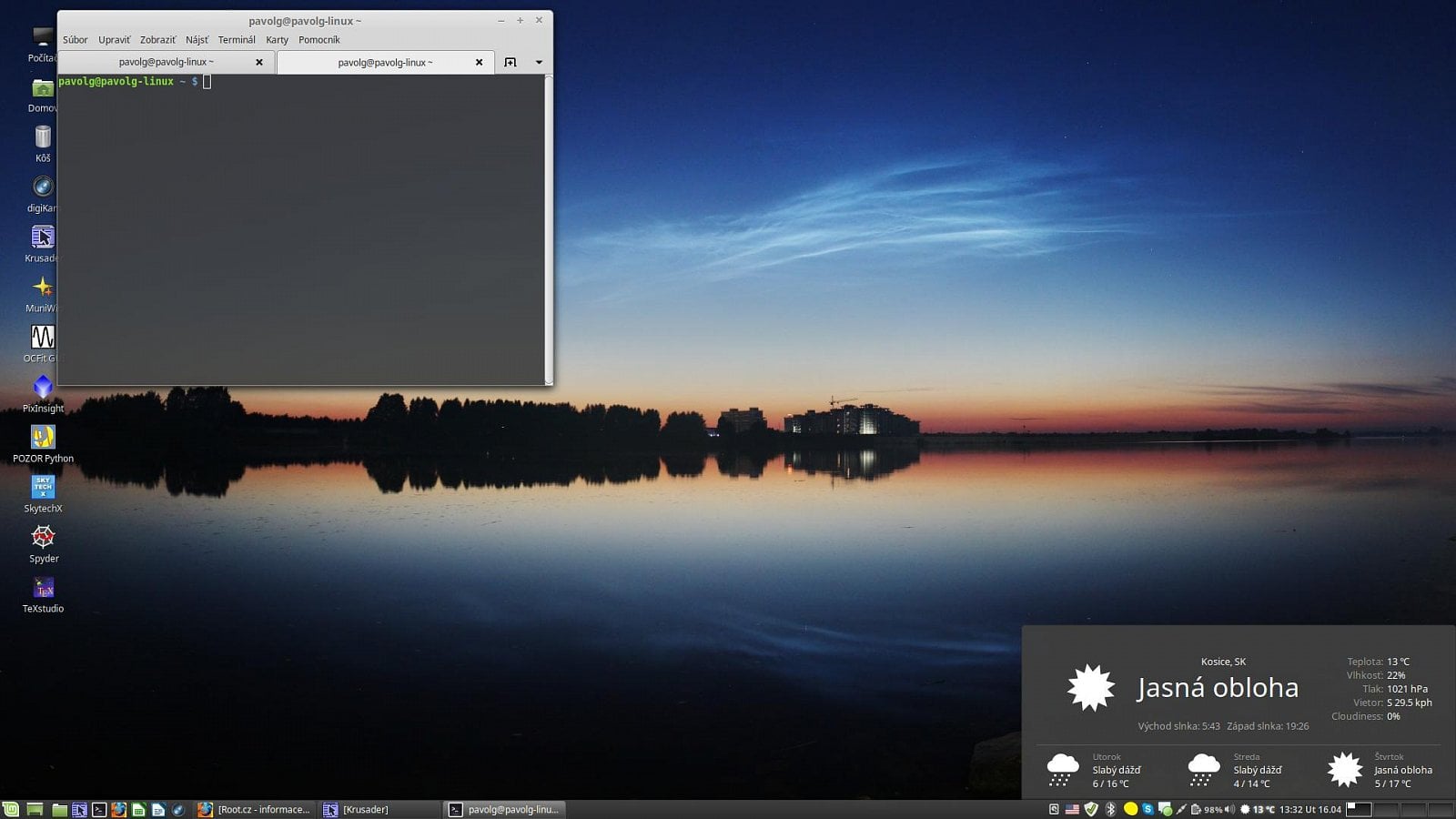Open the terminal tab list dropdown arrow
This screenshot has width=1456, height=819.
538,62
